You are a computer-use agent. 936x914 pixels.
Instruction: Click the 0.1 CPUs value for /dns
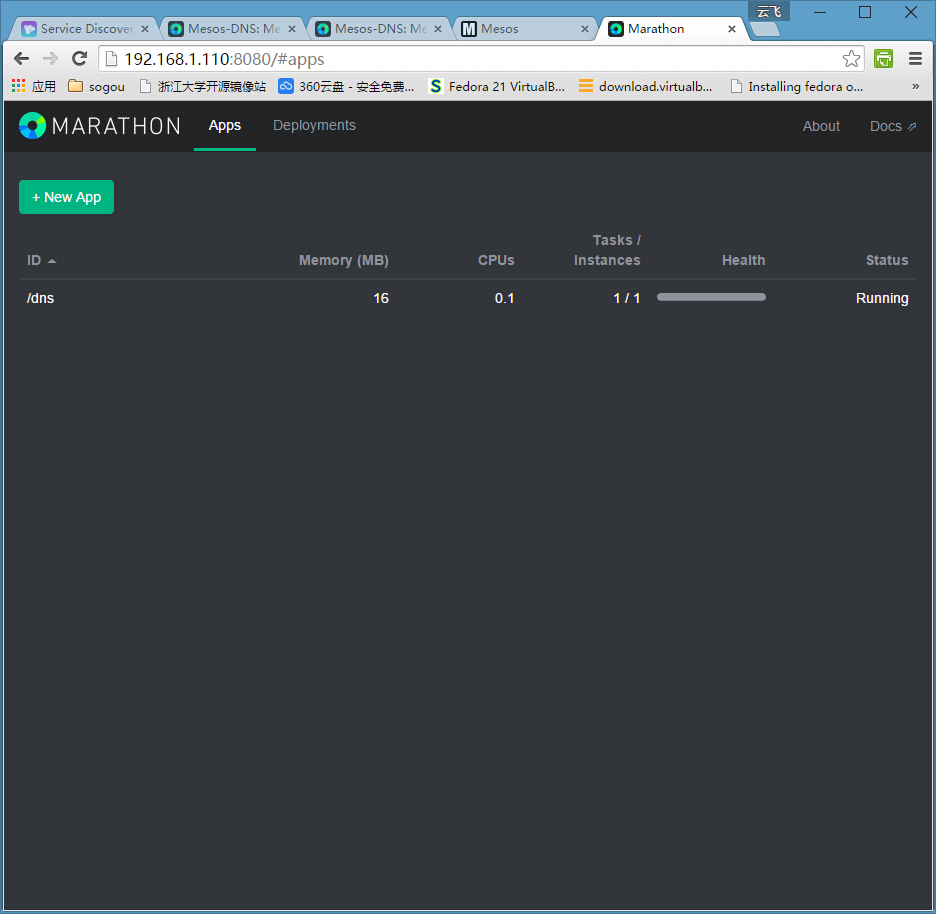point(504,298)
